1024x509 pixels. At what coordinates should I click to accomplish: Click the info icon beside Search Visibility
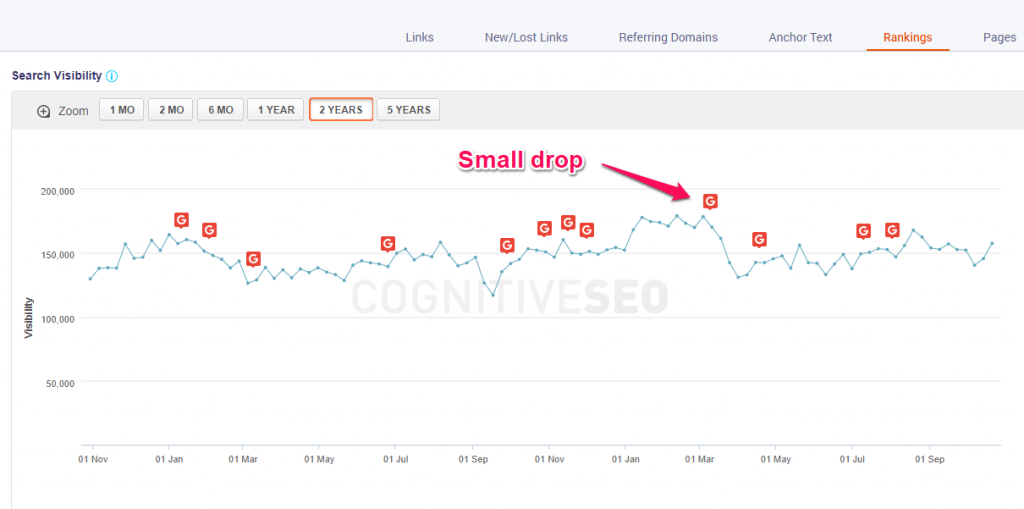pyautogui.click(x=112, y=76)
